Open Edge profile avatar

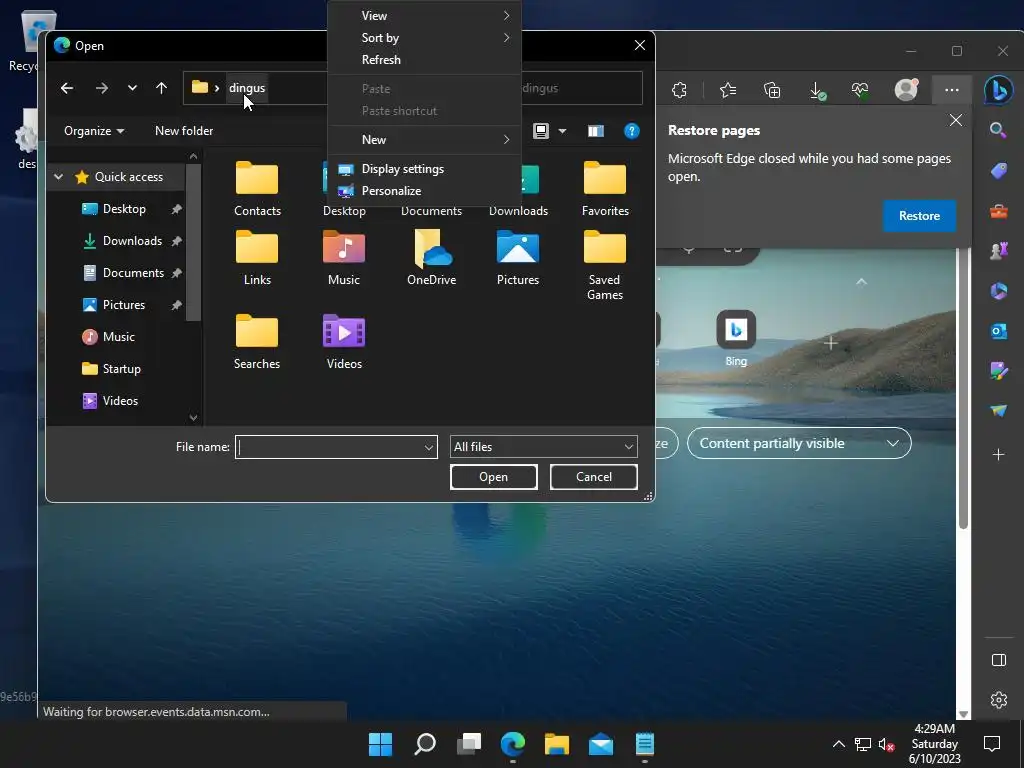(906, 89)
